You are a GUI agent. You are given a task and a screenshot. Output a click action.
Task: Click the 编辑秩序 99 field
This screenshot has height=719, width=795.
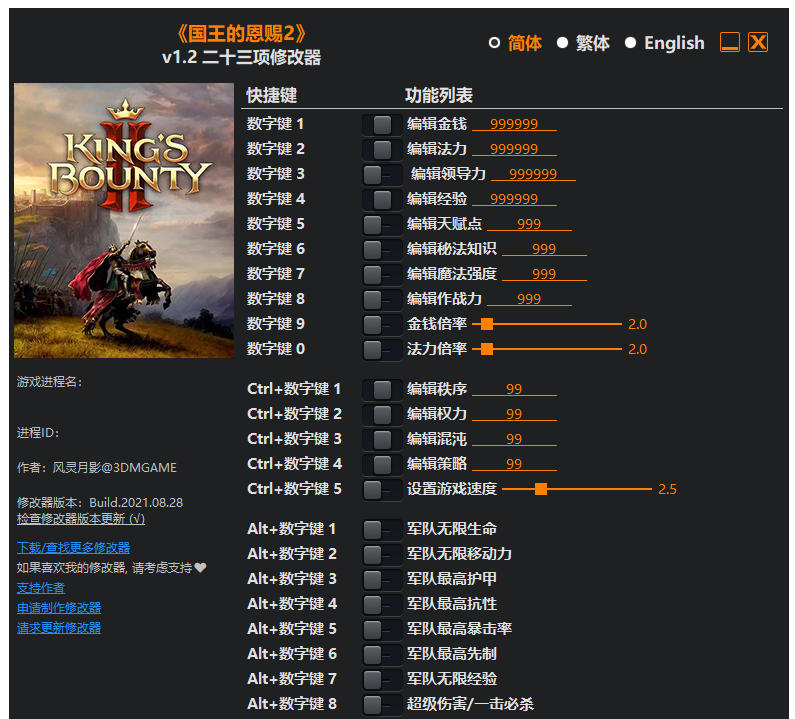(514, 389)
